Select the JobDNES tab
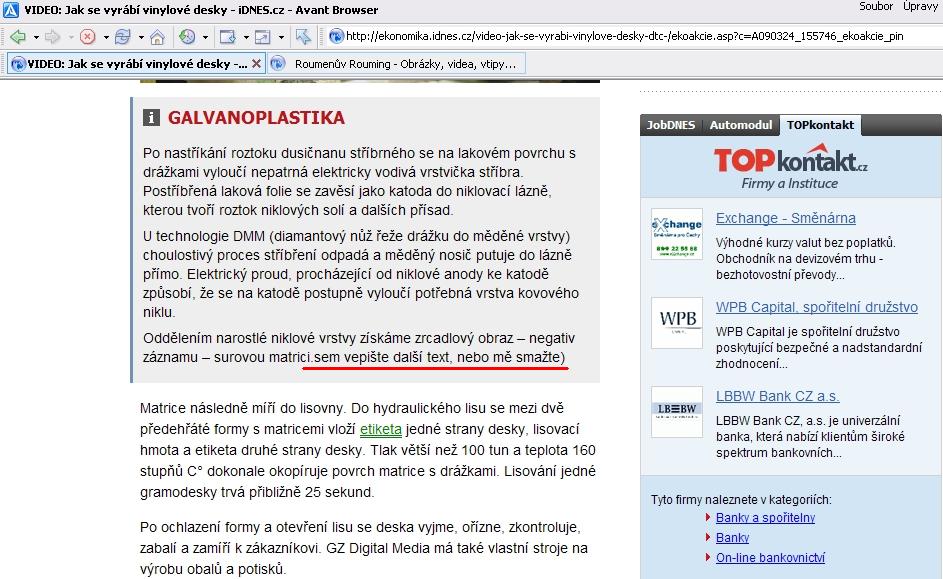Viewport: 943px width, 579px height. pyautogui.click(x=671, y=125)
